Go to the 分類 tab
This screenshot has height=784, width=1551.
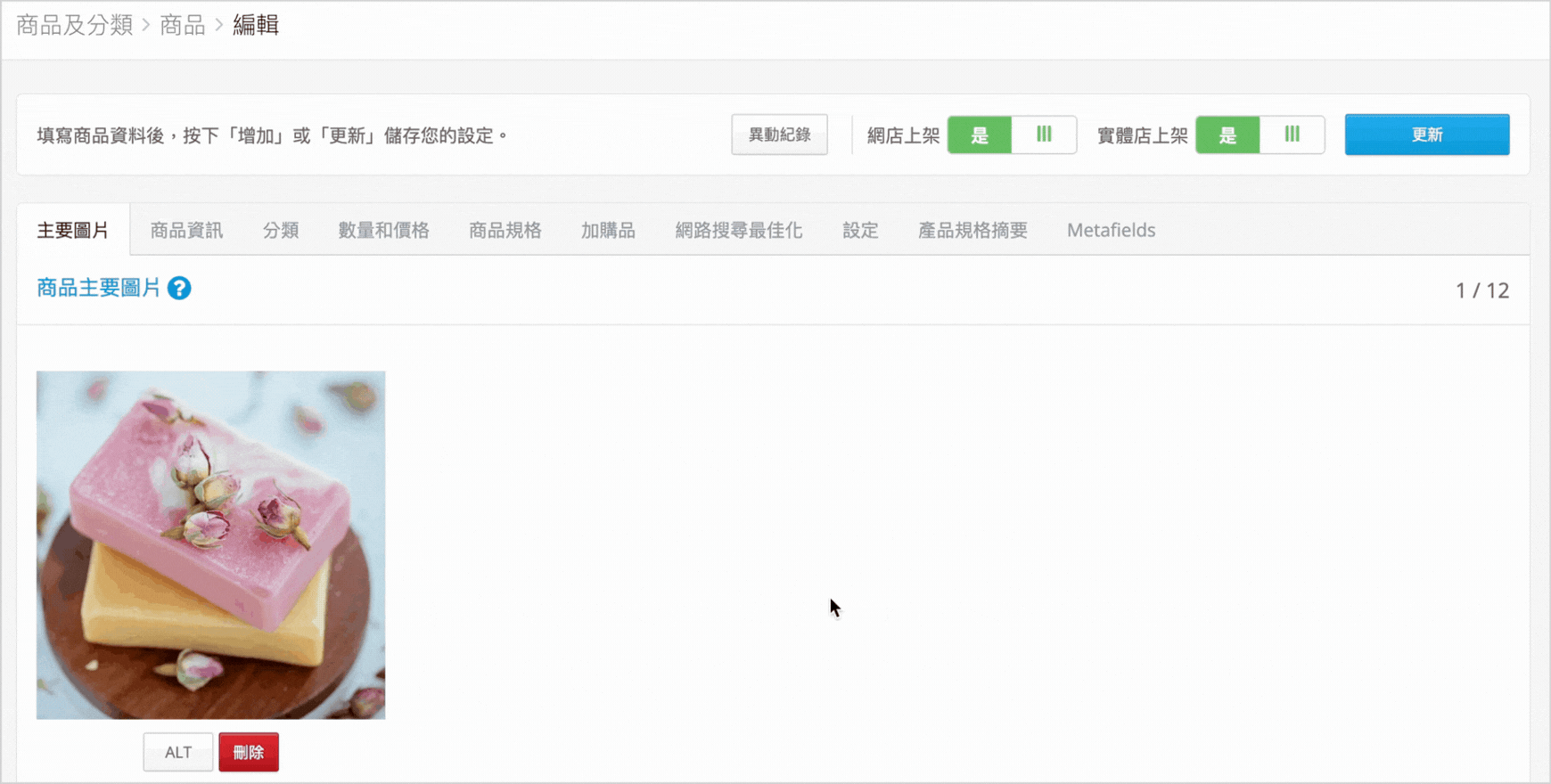(281, 230)
